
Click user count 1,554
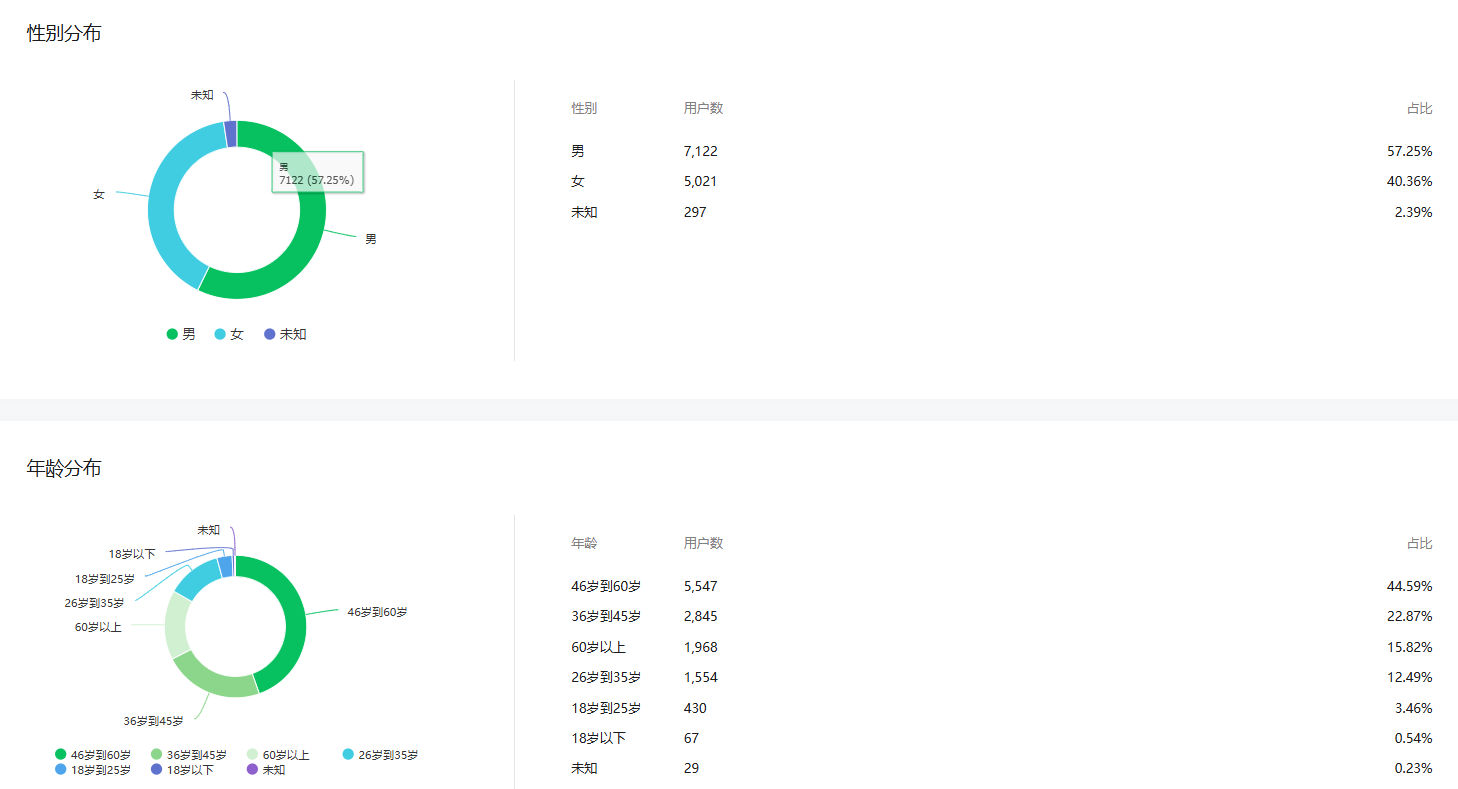(701, 677)
